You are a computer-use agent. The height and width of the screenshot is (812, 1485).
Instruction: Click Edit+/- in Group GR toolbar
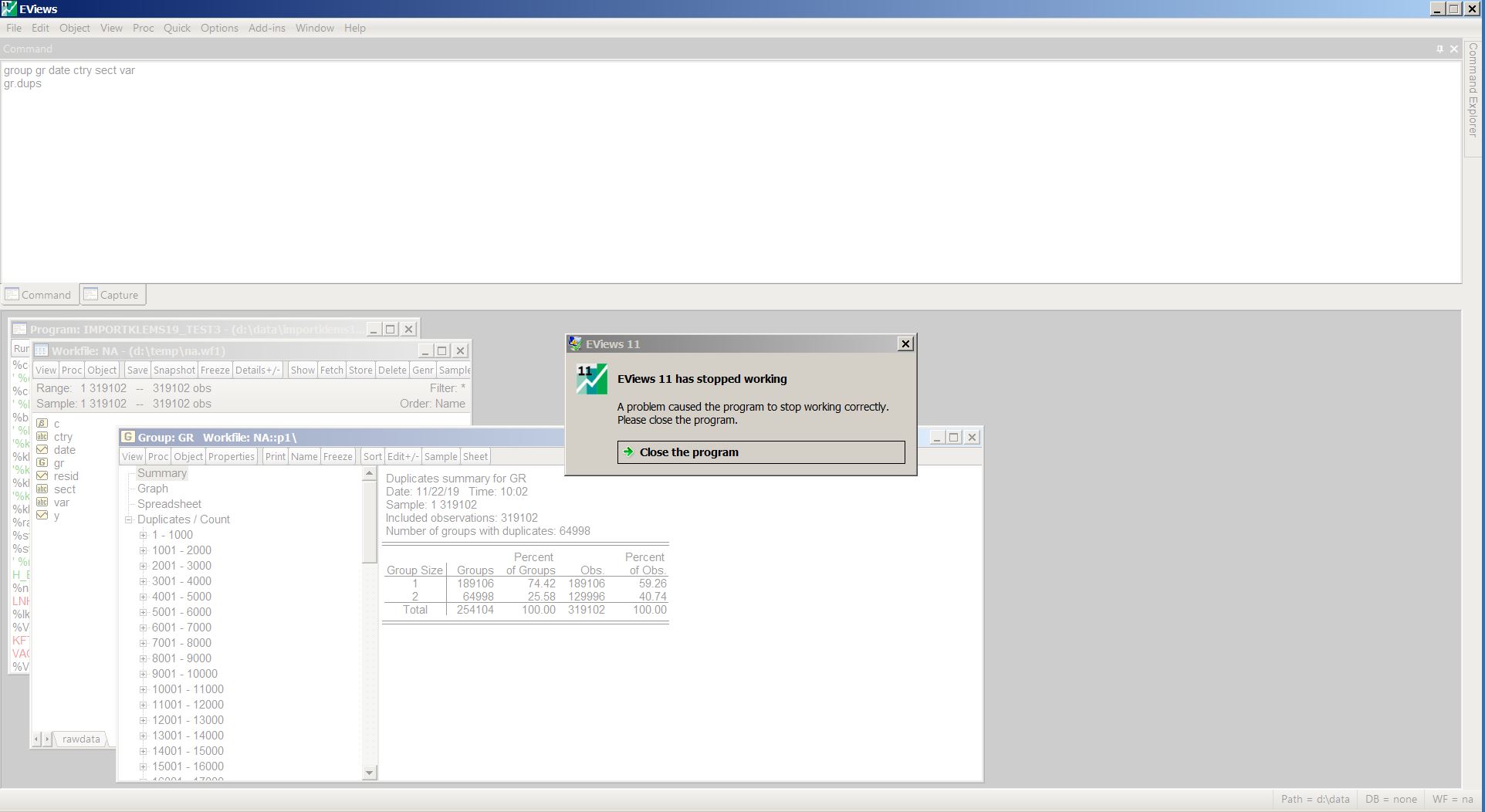(403, 456)
